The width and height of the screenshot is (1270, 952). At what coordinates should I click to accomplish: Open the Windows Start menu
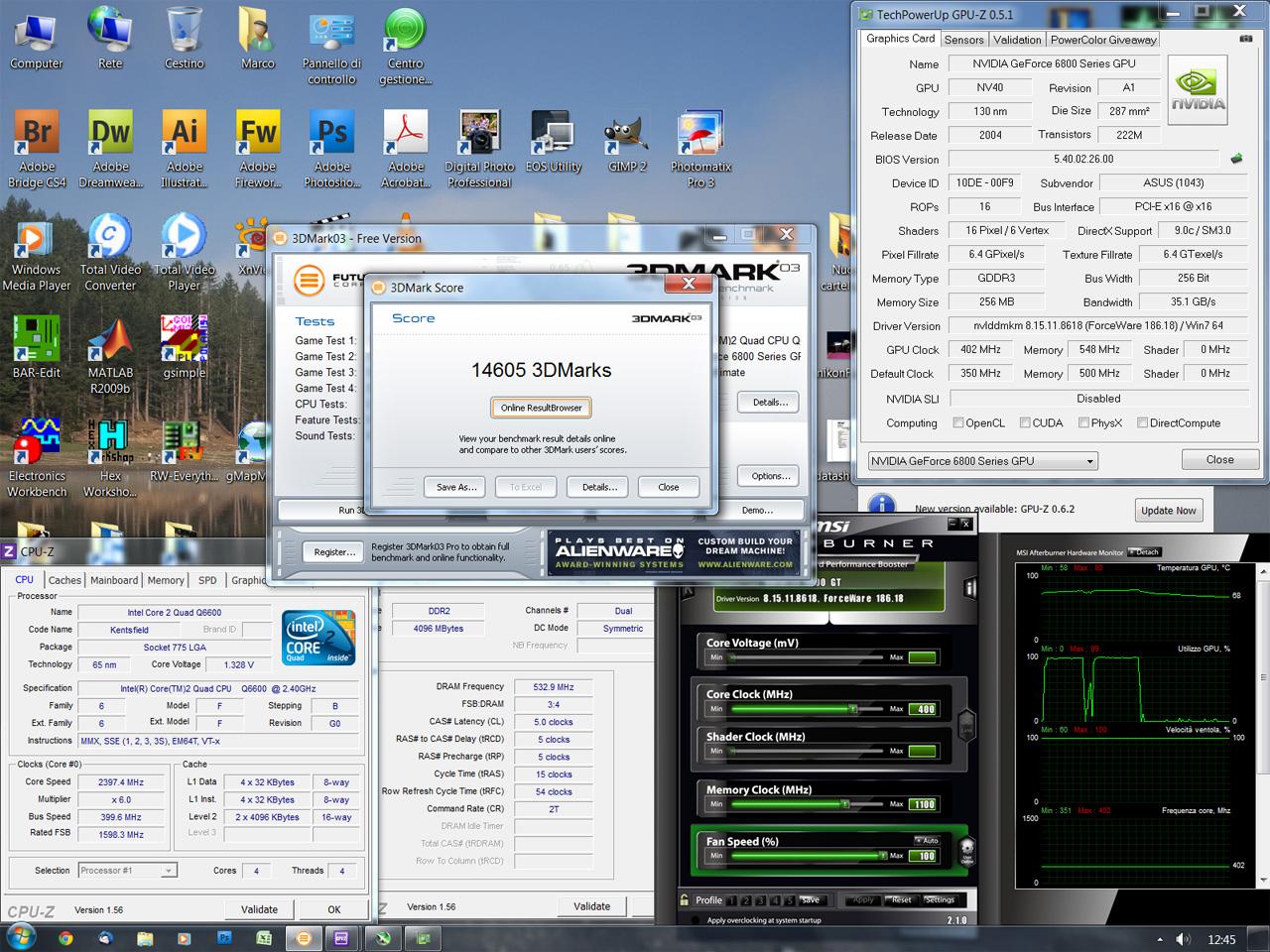20,937
